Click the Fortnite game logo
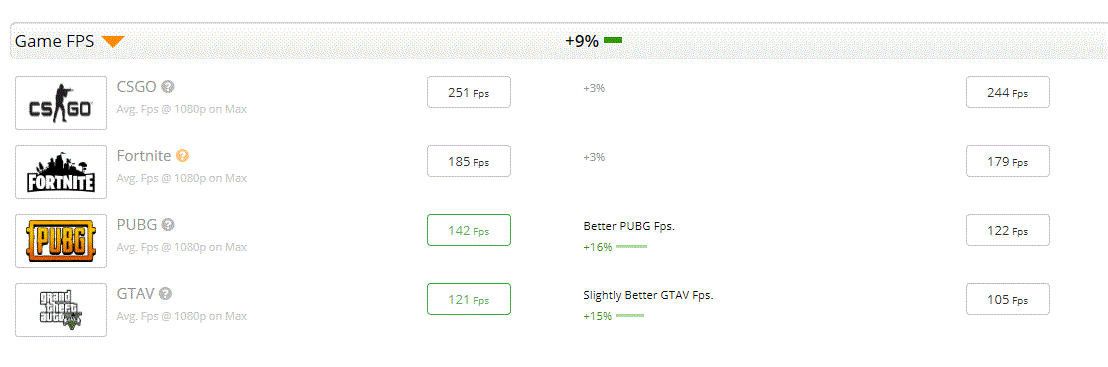The width and height of the screenshot is (1108, 367). 61,172
